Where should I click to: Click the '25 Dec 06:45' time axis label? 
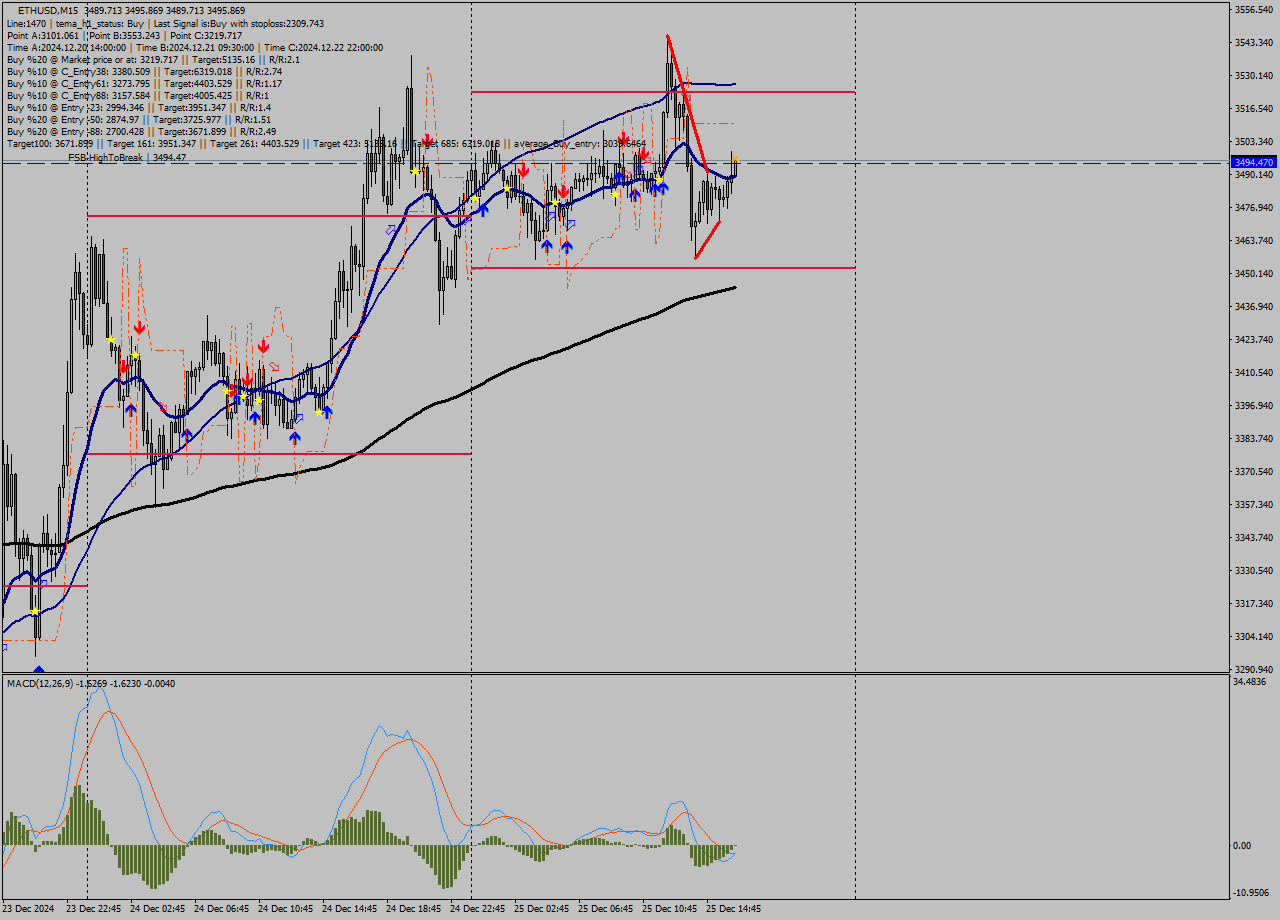pos(606,909)
